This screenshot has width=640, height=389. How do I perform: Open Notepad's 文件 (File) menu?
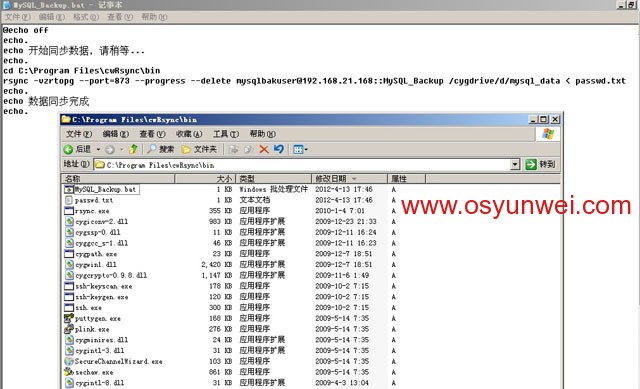(18, 17)
